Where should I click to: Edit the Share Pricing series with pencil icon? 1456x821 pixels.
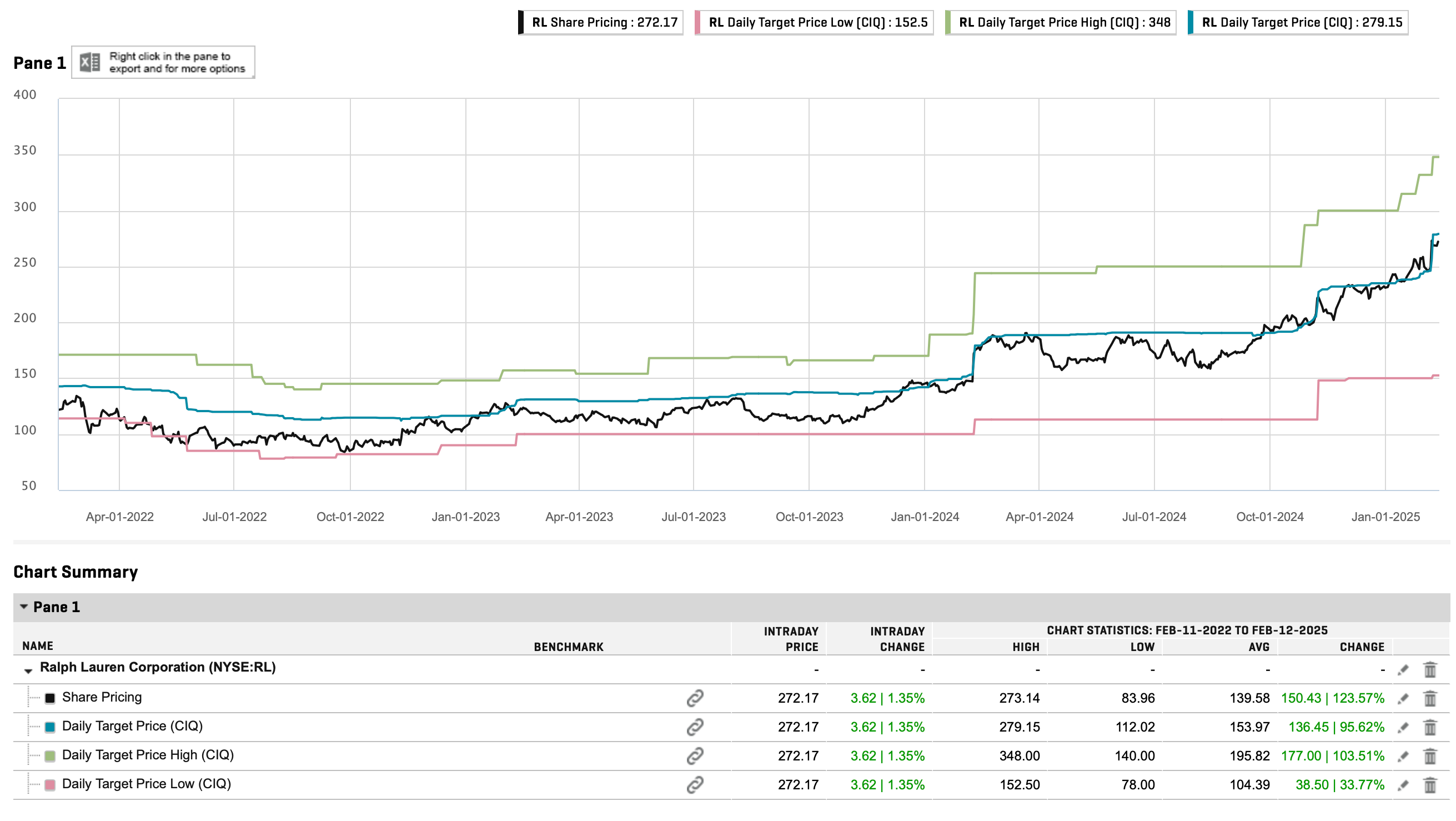point(1403,699)
